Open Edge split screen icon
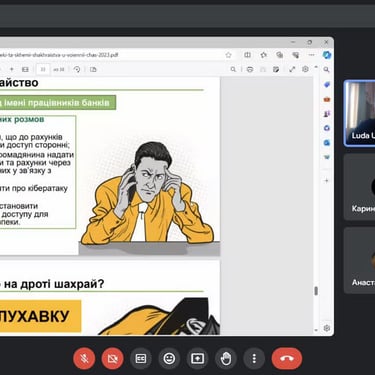This screenshot has width=375, height=375. coord(247,55)
